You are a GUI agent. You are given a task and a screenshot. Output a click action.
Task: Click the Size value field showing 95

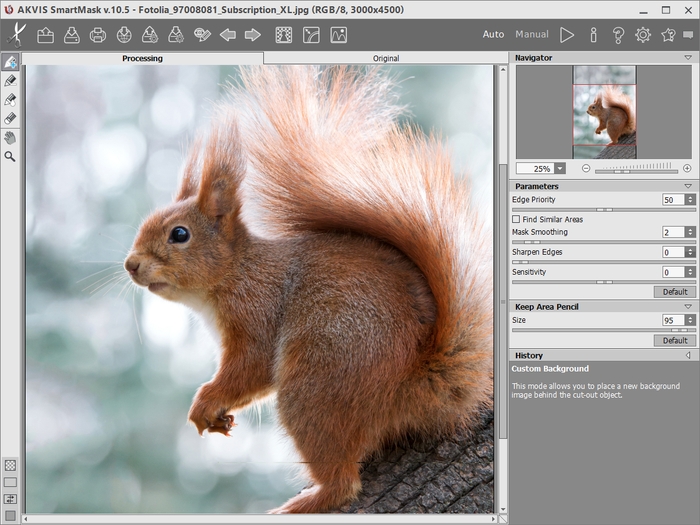click(x=674, y=320)
